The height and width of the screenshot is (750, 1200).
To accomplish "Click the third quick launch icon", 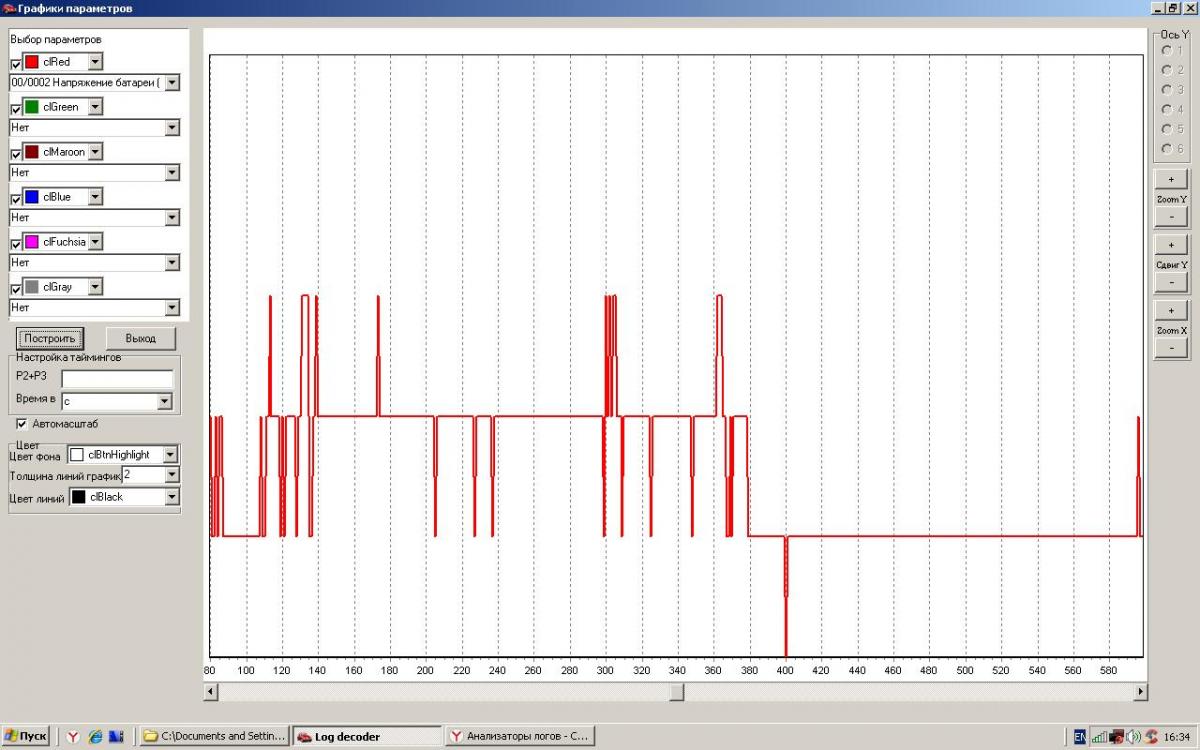I will (115, 736).
